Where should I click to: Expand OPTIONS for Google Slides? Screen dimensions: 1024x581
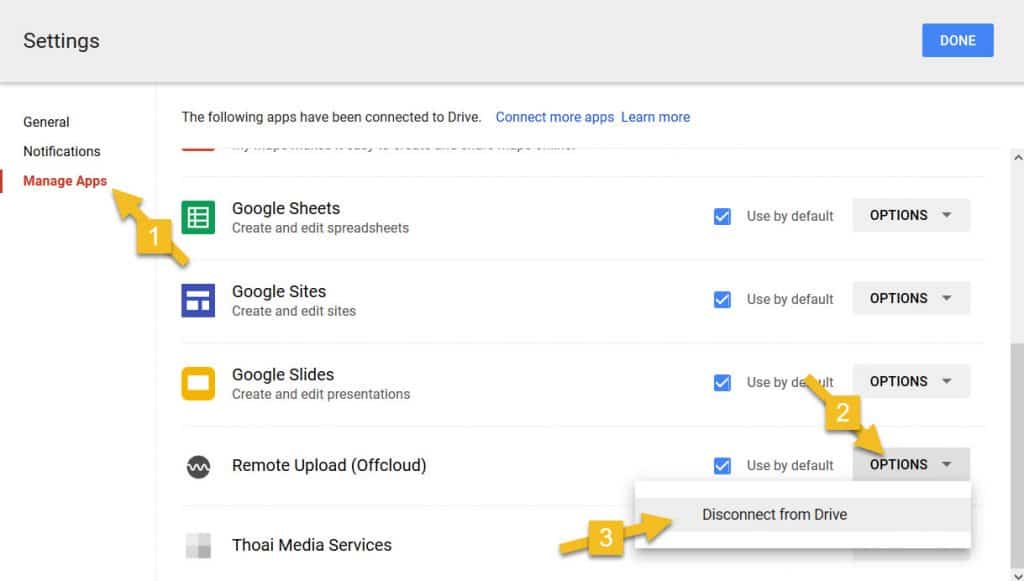pos(910,380)
